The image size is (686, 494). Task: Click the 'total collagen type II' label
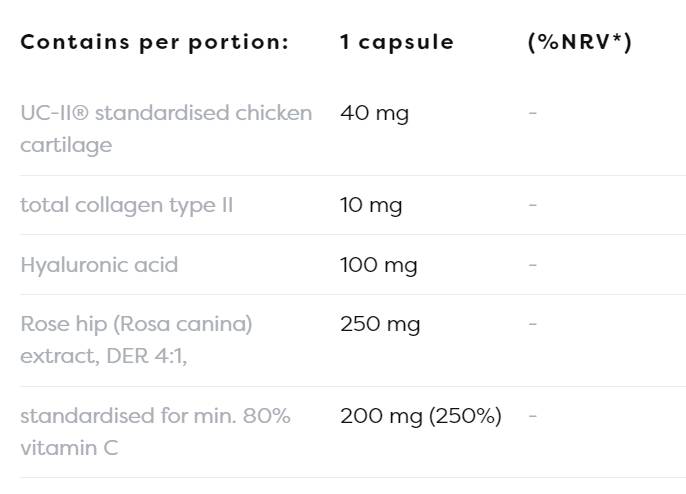point(126,205)
